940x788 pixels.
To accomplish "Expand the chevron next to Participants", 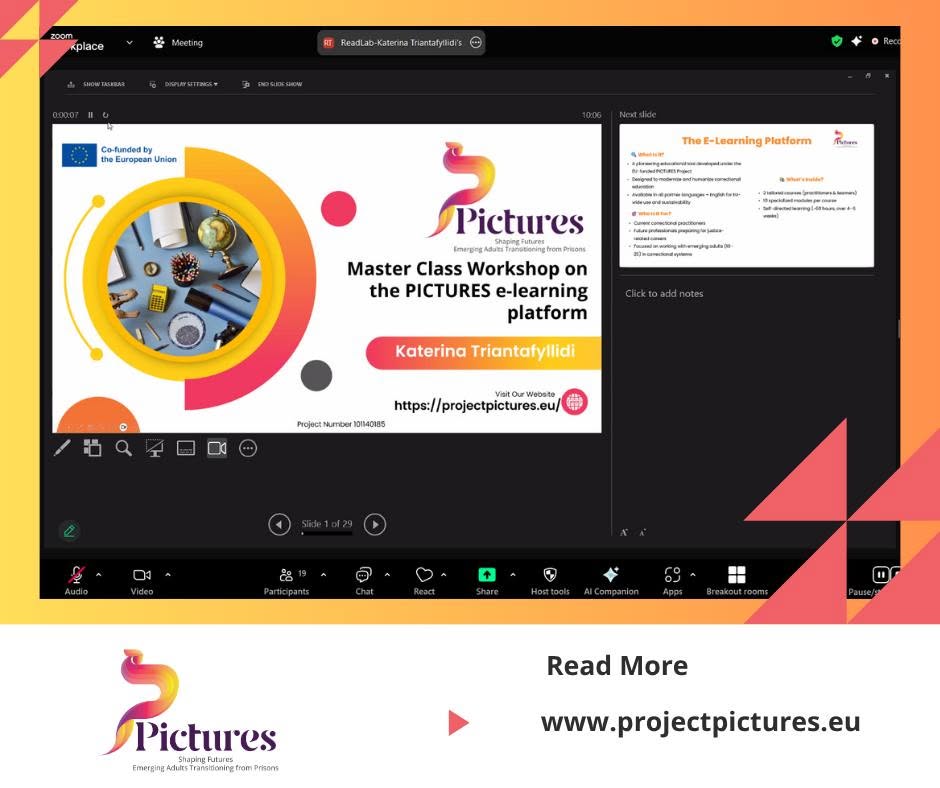I will click(324, 575).
